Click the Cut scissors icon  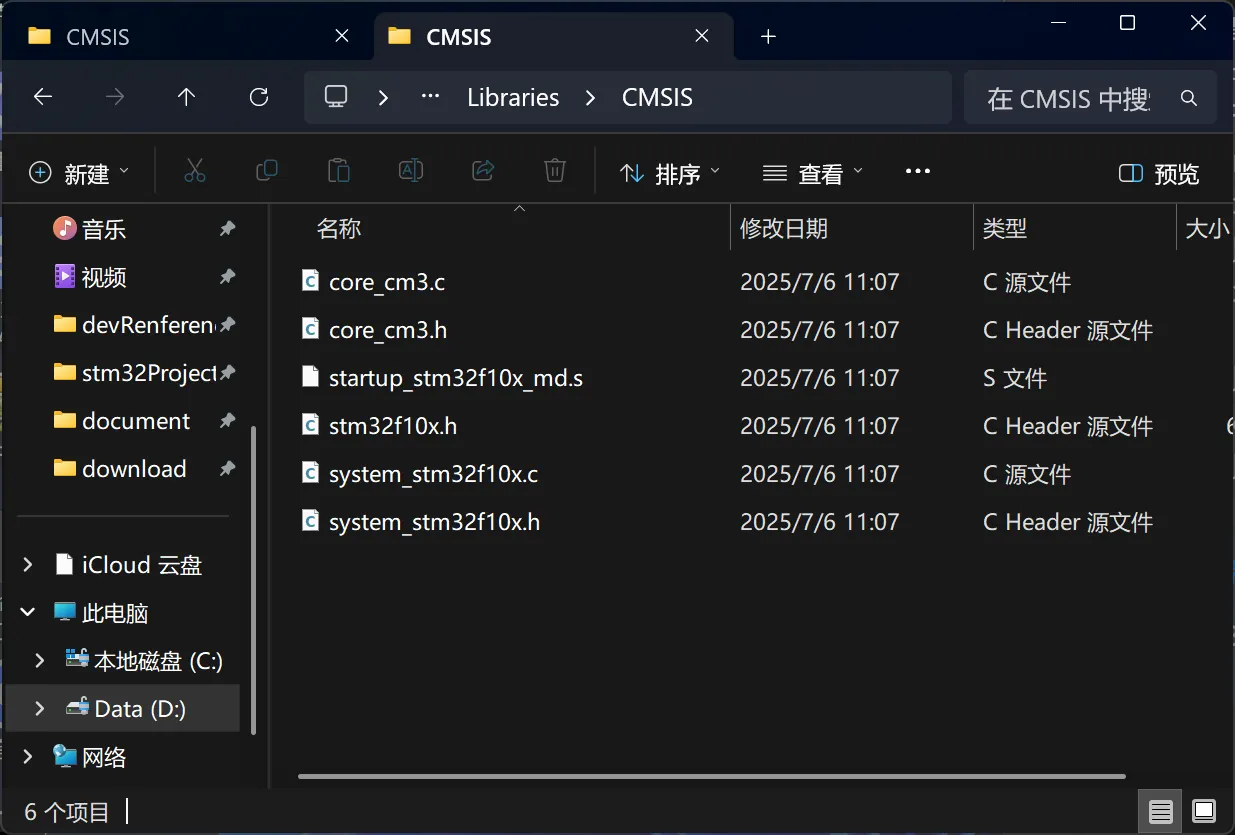pos(195,172)
